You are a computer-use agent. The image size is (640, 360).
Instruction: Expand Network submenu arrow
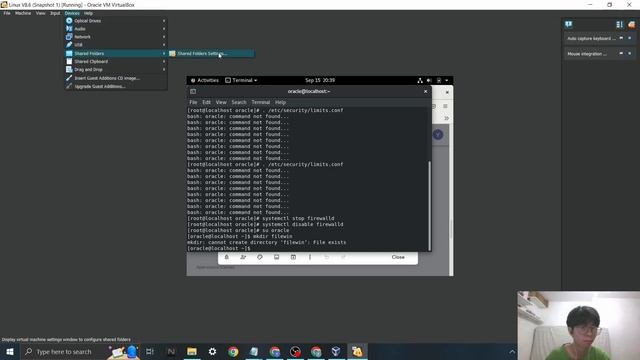pos(164,37)
